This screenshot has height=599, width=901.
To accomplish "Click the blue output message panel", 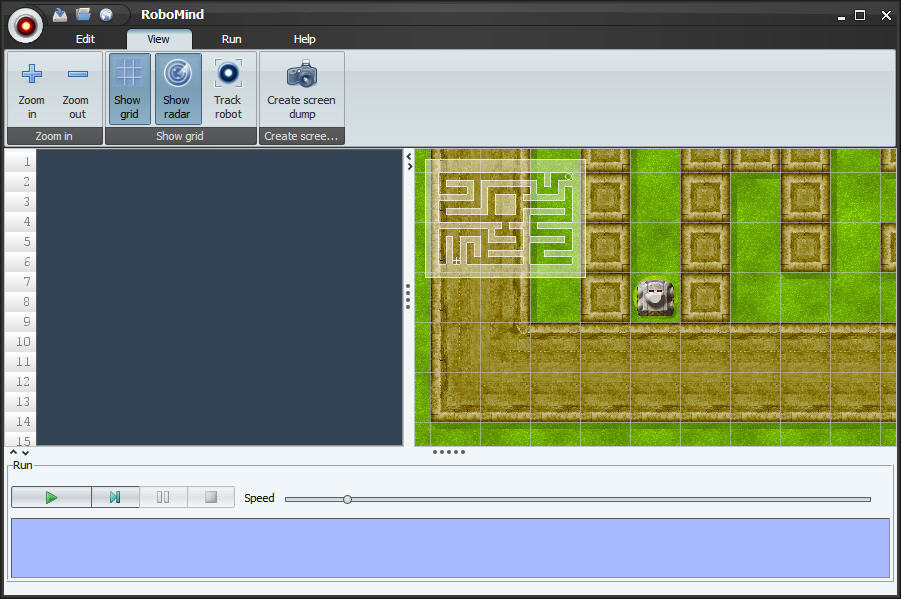I will [450, 548].
